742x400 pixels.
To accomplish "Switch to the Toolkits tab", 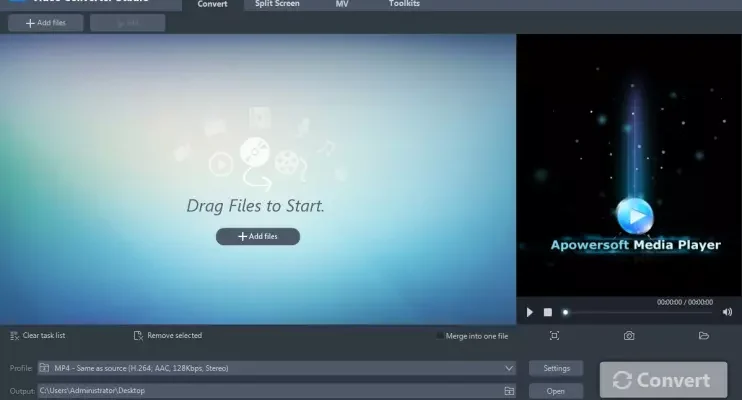I will (404, 4).
